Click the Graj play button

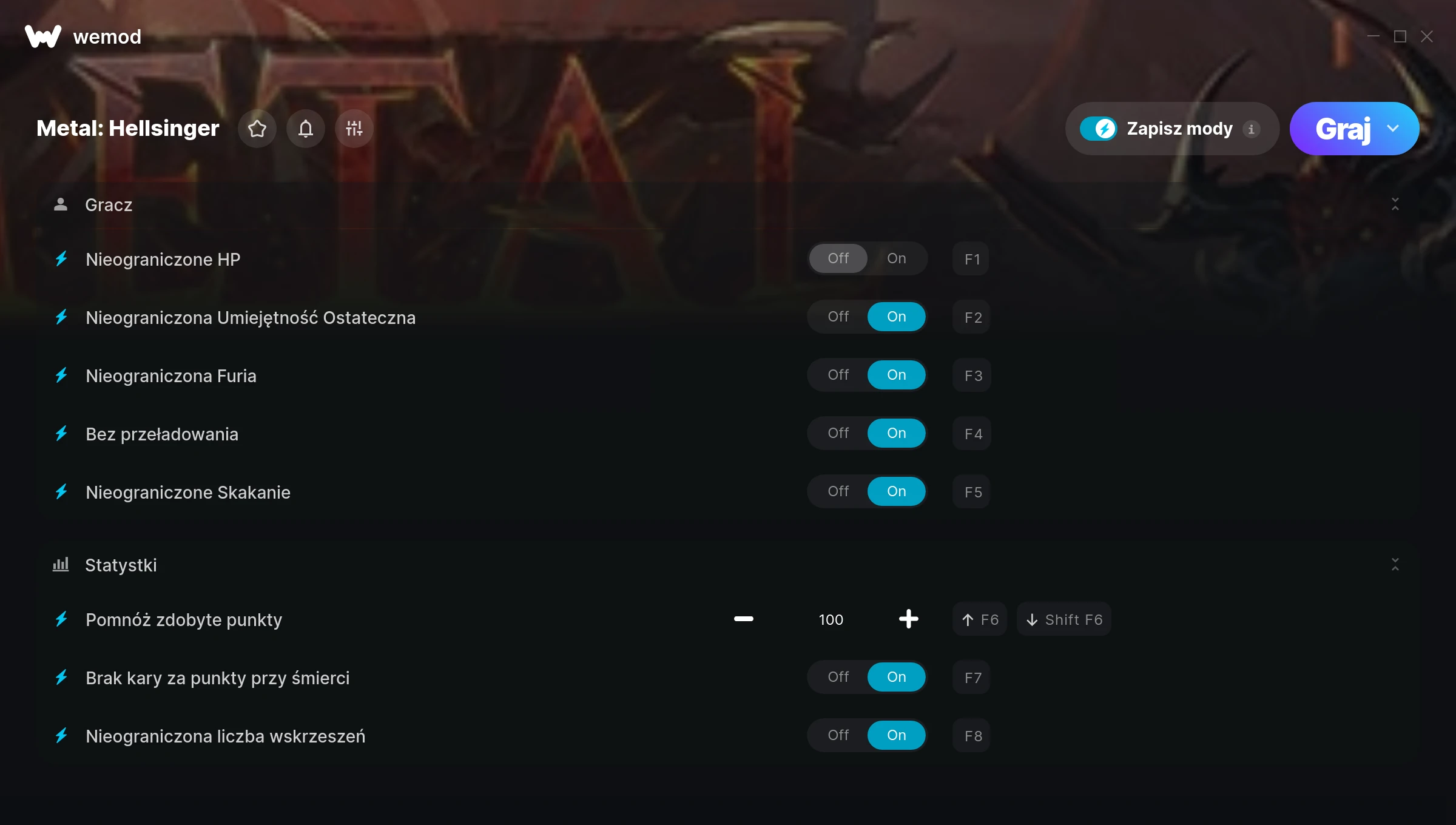point(1343,129)
